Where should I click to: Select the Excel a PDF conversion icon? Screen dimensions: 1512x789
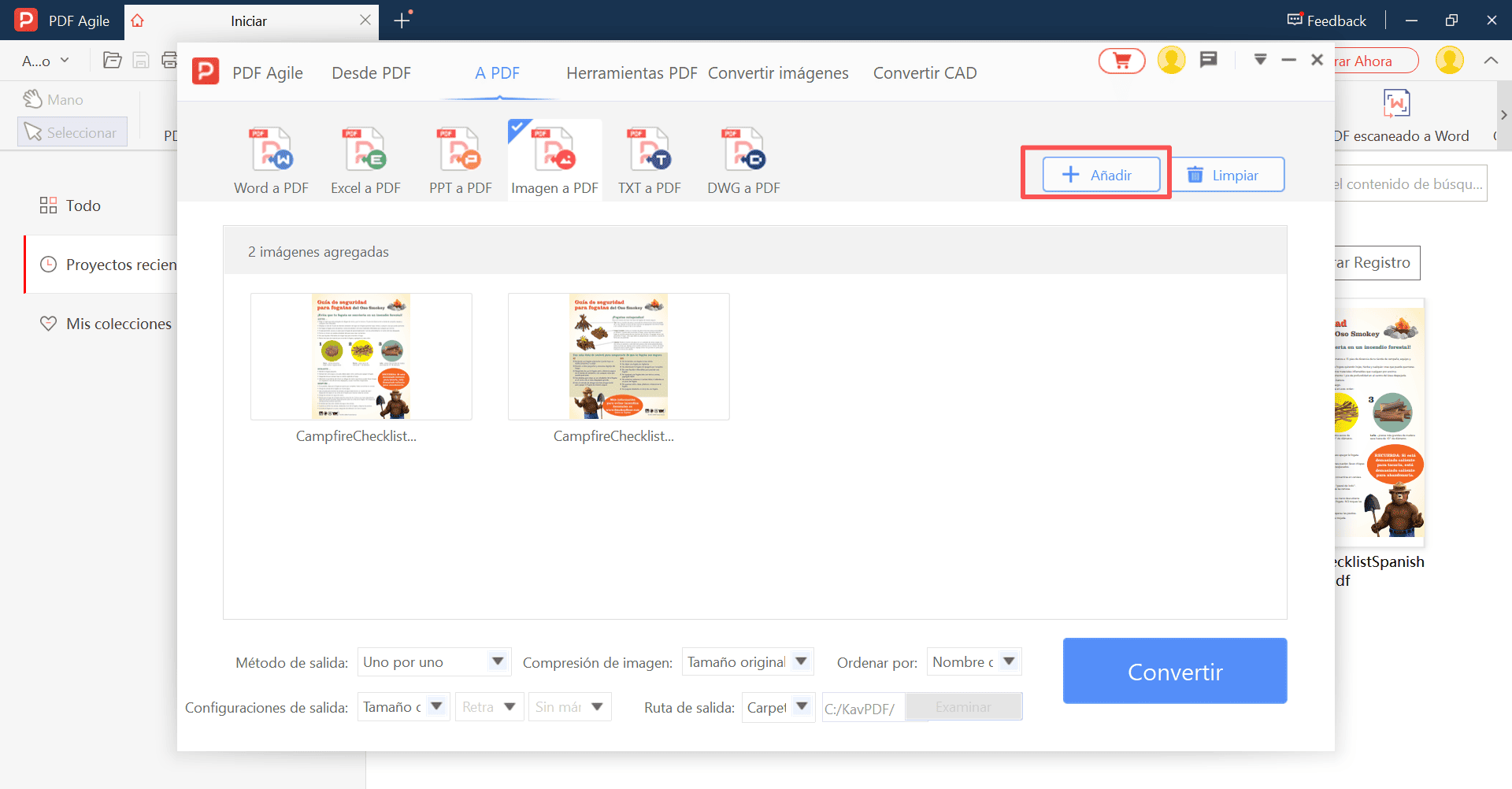(365, 157)
